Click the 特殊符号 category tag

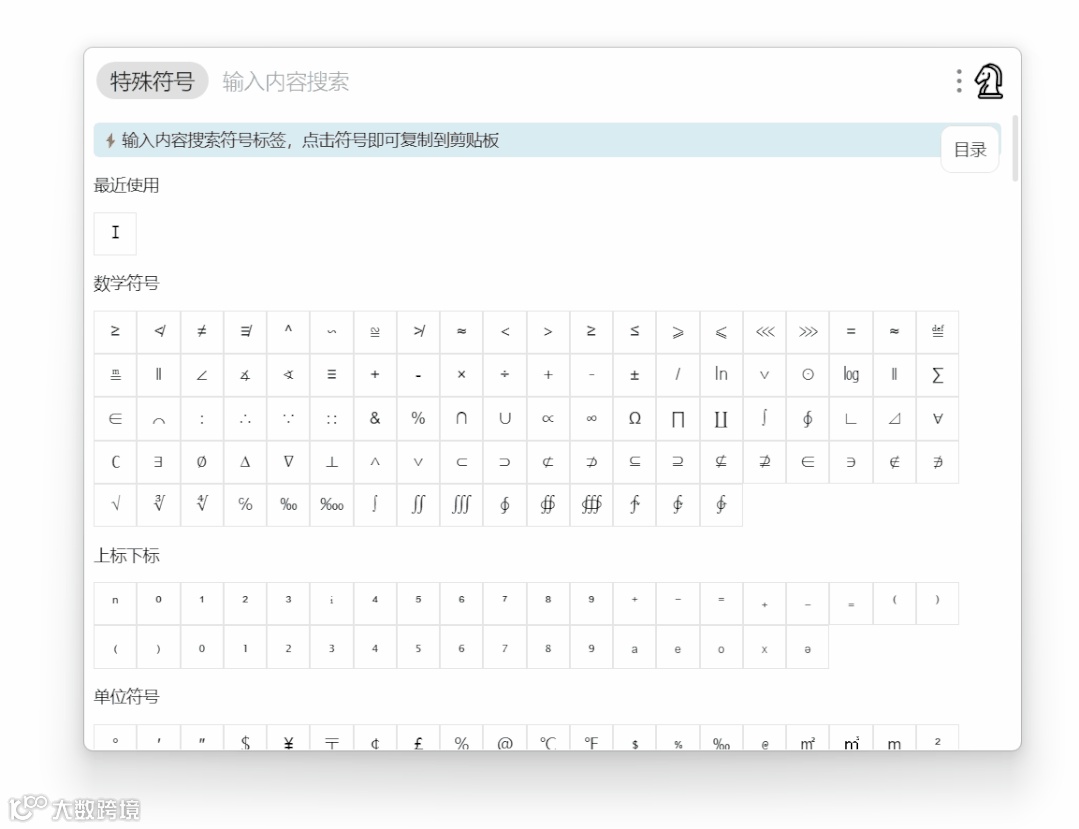click(x=152, y=81)
